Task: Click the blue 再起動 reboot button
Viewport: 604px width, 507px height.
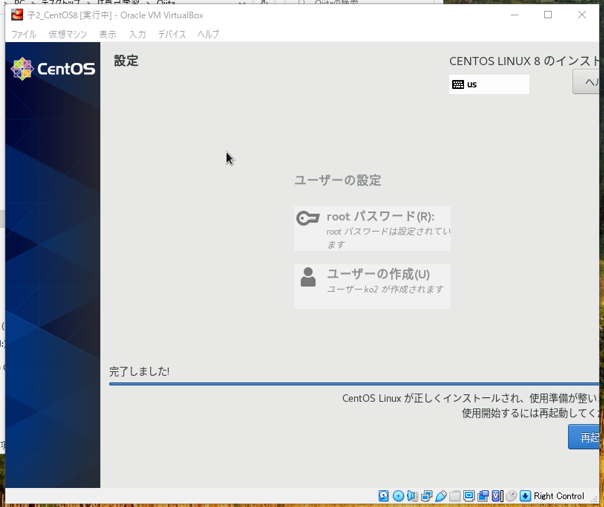Action: (584, 437)
